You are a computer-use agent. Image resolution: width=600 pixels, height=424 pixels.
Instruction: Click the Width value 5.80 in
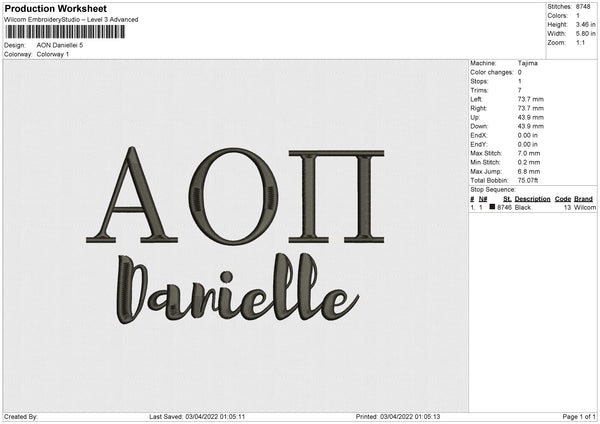click(585, 34)
